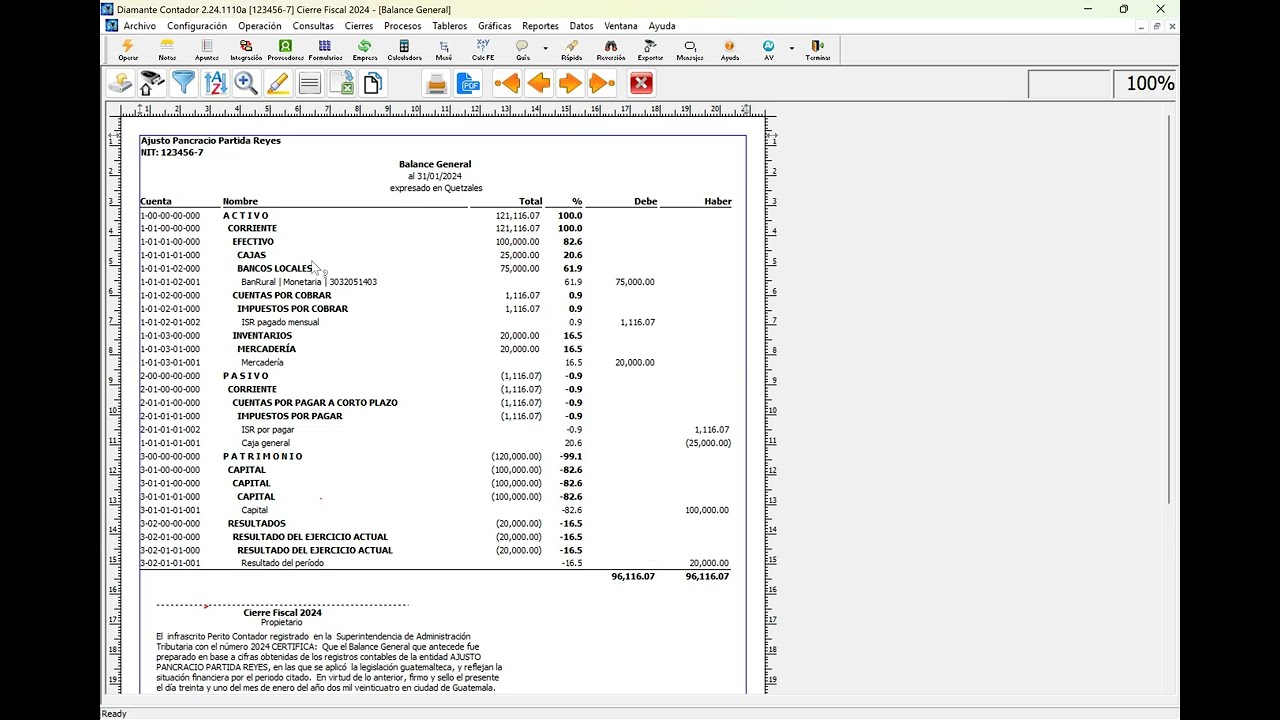The width and height of the screenshot is (1280, 720).
Task: Close report with red X icon
Action: click(641, 84)
